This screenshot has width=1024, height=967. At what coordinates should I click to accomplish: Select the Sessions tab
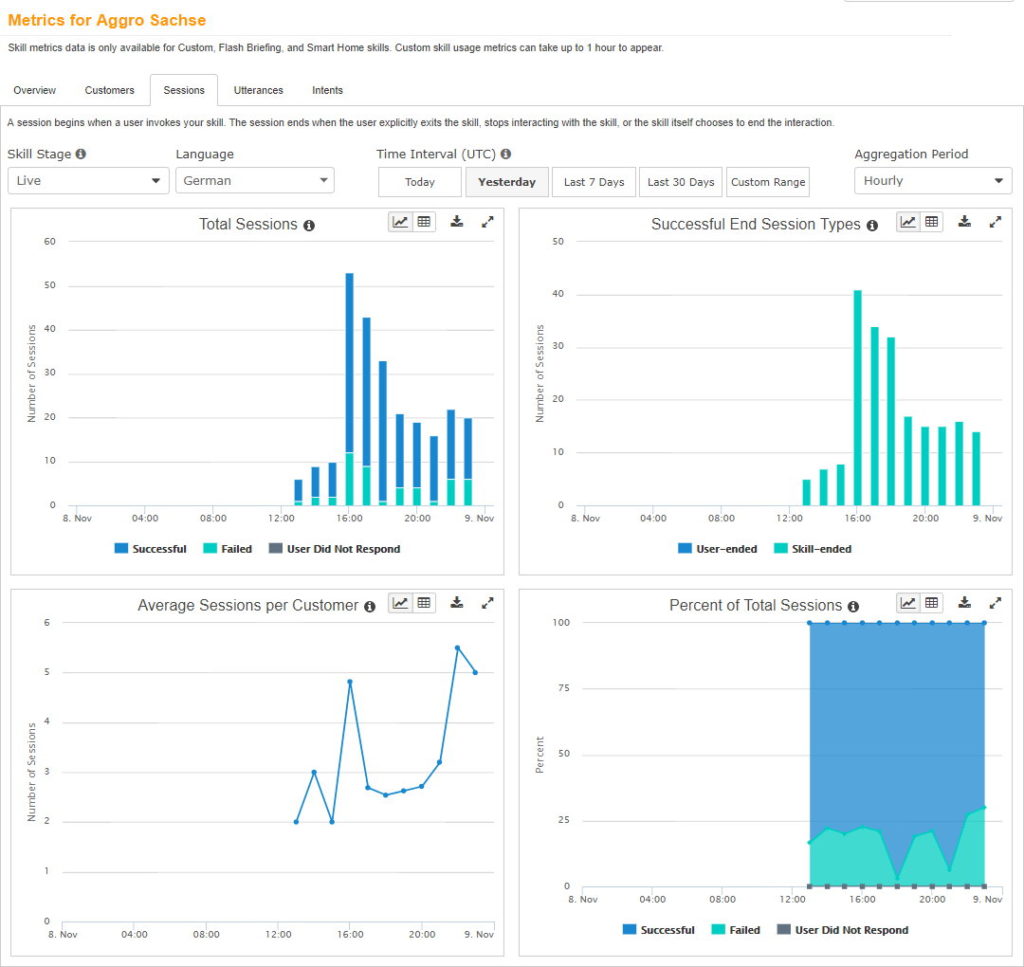point(184,90)
